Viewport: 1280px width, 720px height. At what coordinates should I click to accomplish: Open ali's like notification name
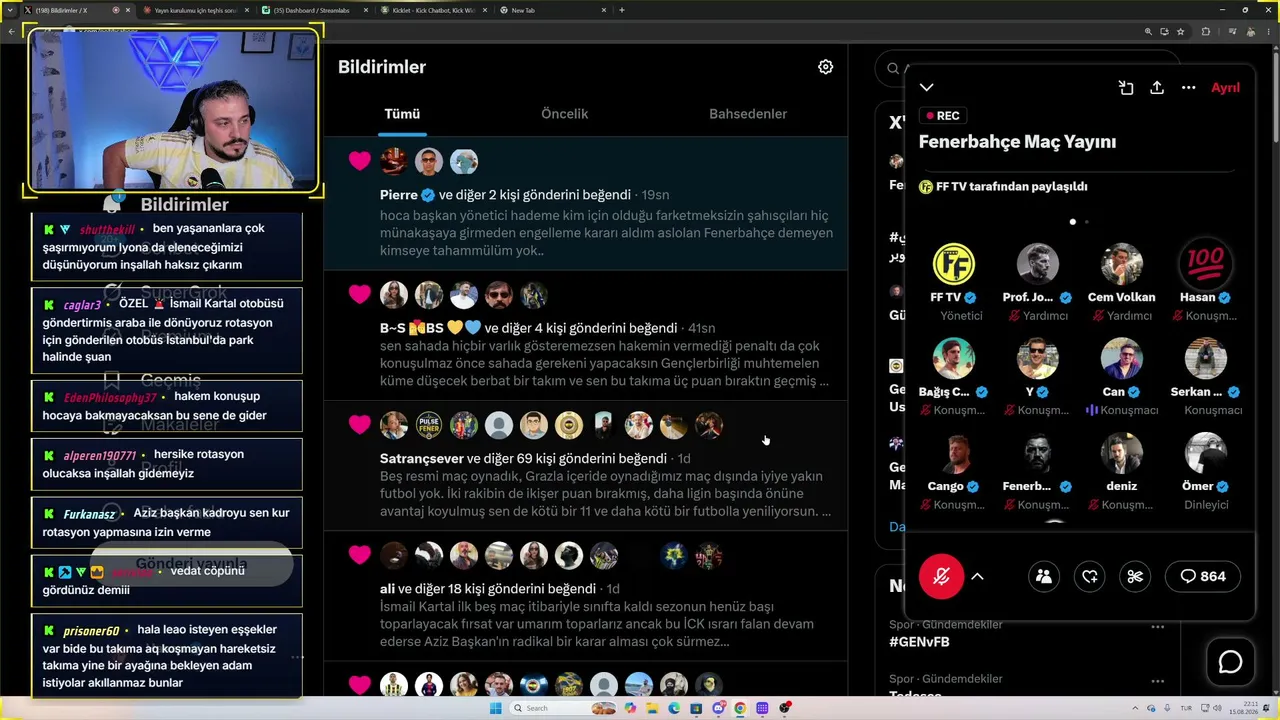tap(387, 589)
